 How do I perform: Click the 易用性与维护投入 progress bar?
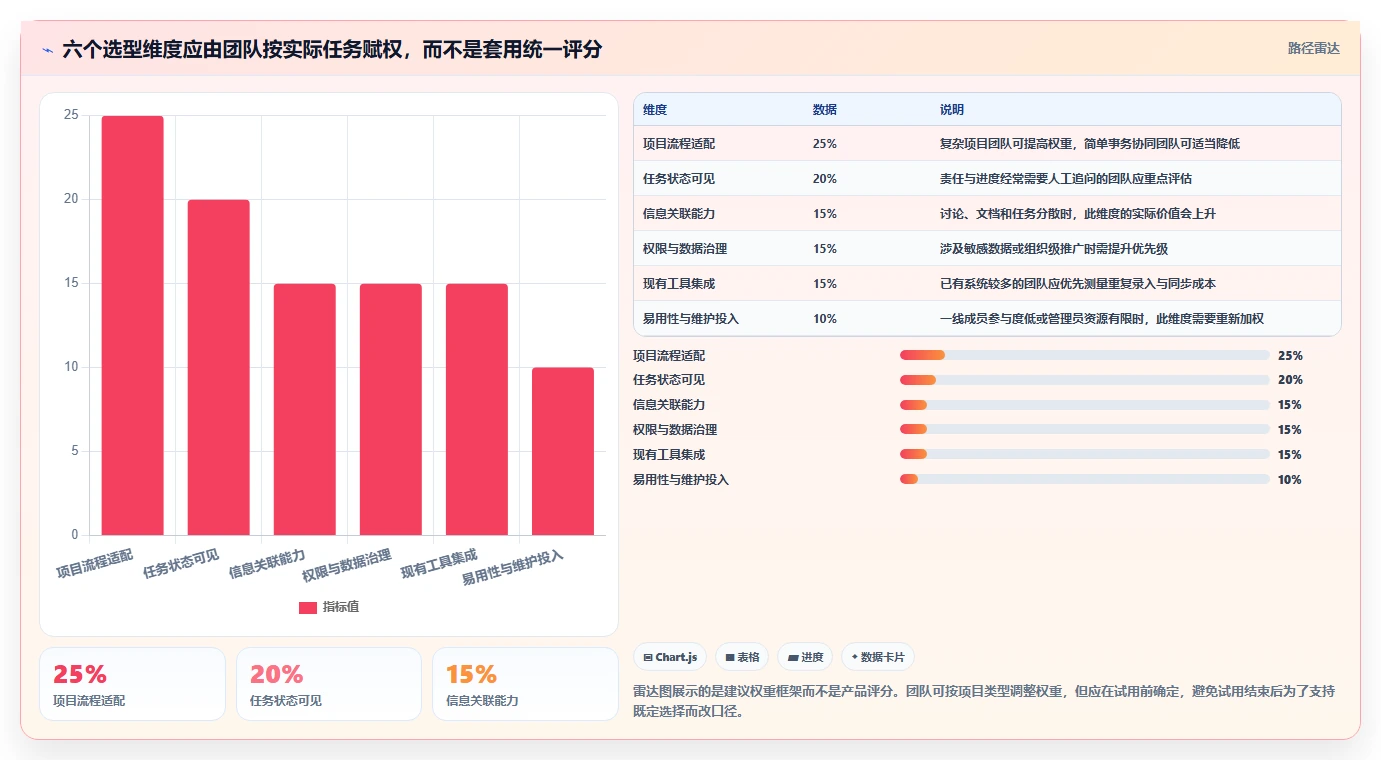1084,480
